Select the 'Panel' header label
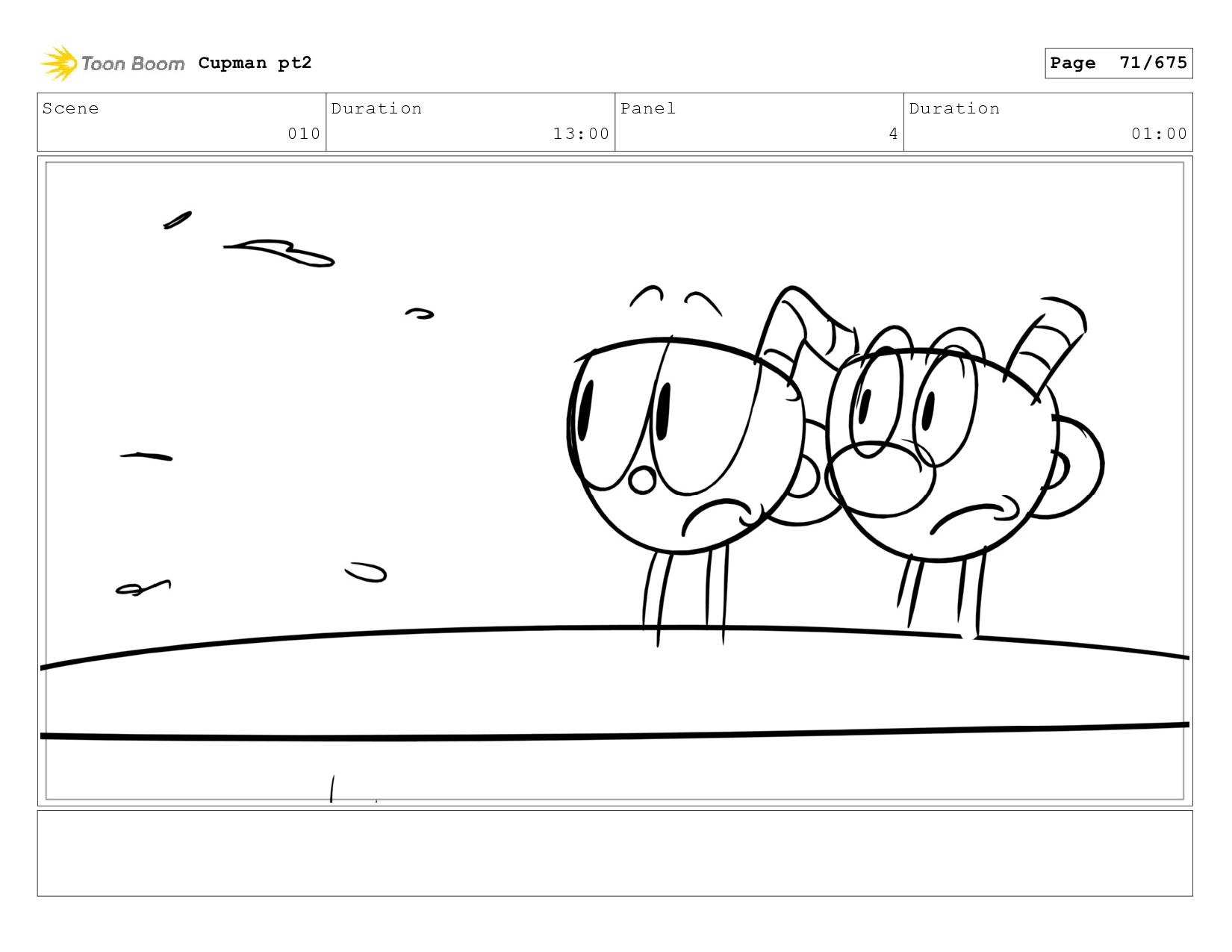This screenshot has width=1232, height=952. (x=648, y=108)
